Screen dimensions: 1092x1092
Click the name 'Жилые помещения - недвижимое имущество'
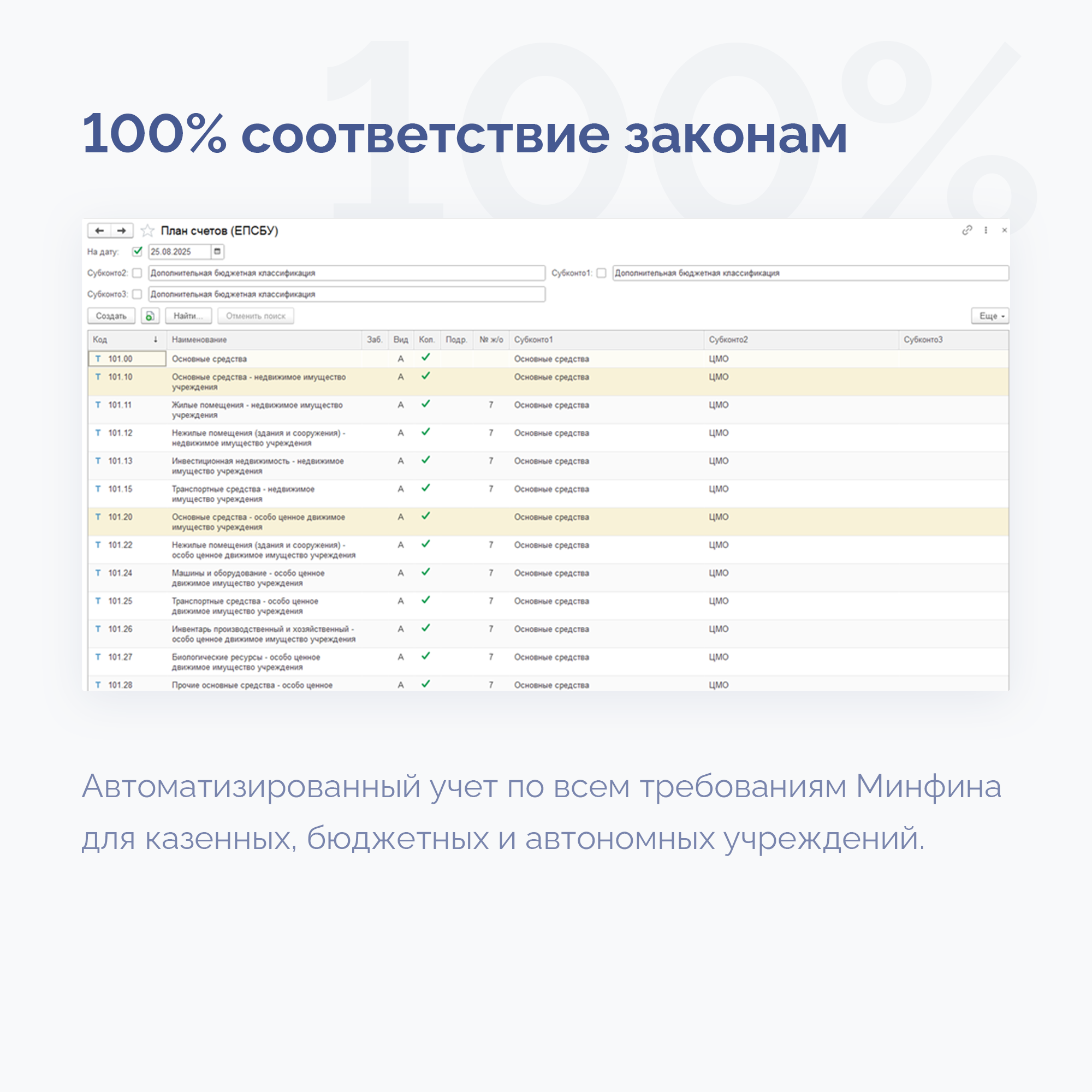[x=257, y=405]
